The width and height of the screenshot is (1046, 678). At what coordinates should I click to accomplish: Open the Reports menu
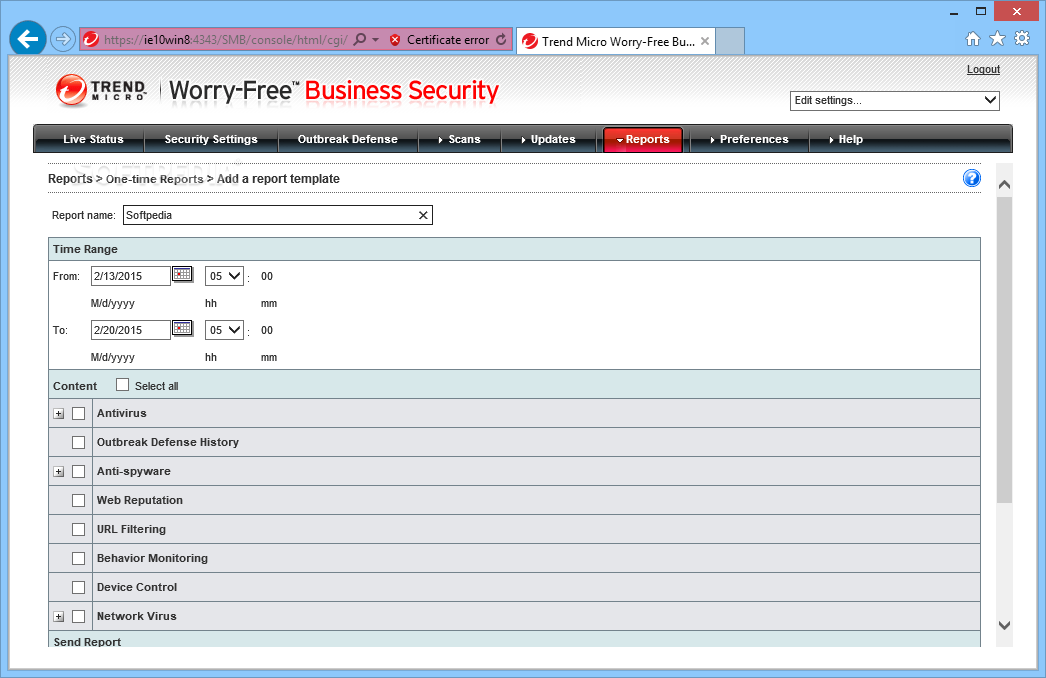(643, 139)
